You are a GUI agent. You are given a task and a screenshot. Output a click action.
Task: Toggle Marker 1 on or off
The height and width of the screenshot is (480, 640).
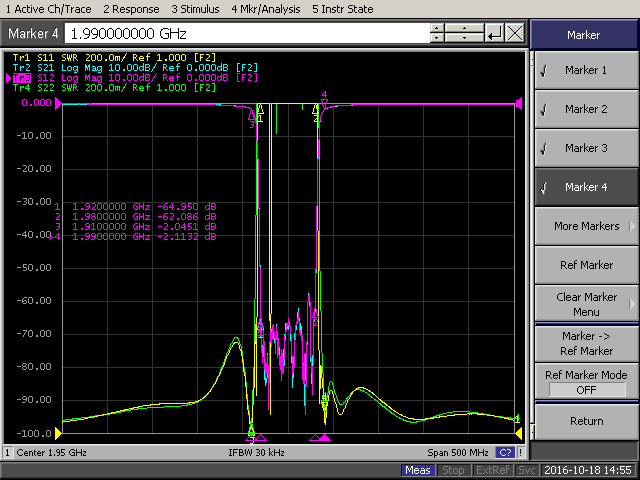click(x=585, y=70)
